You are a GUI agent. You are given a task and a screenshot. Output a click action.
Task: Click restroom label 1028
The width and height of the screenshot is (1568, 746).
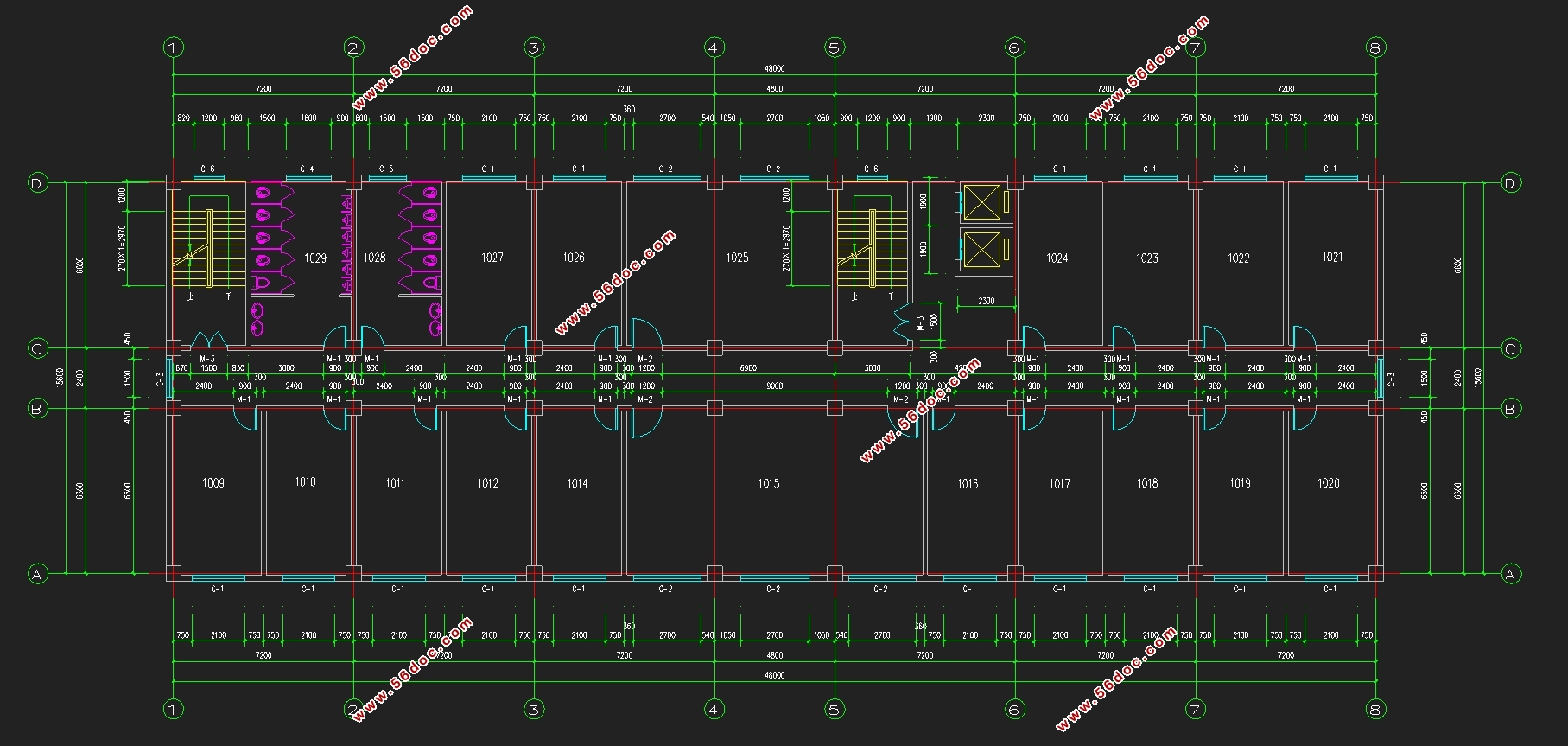374,258
